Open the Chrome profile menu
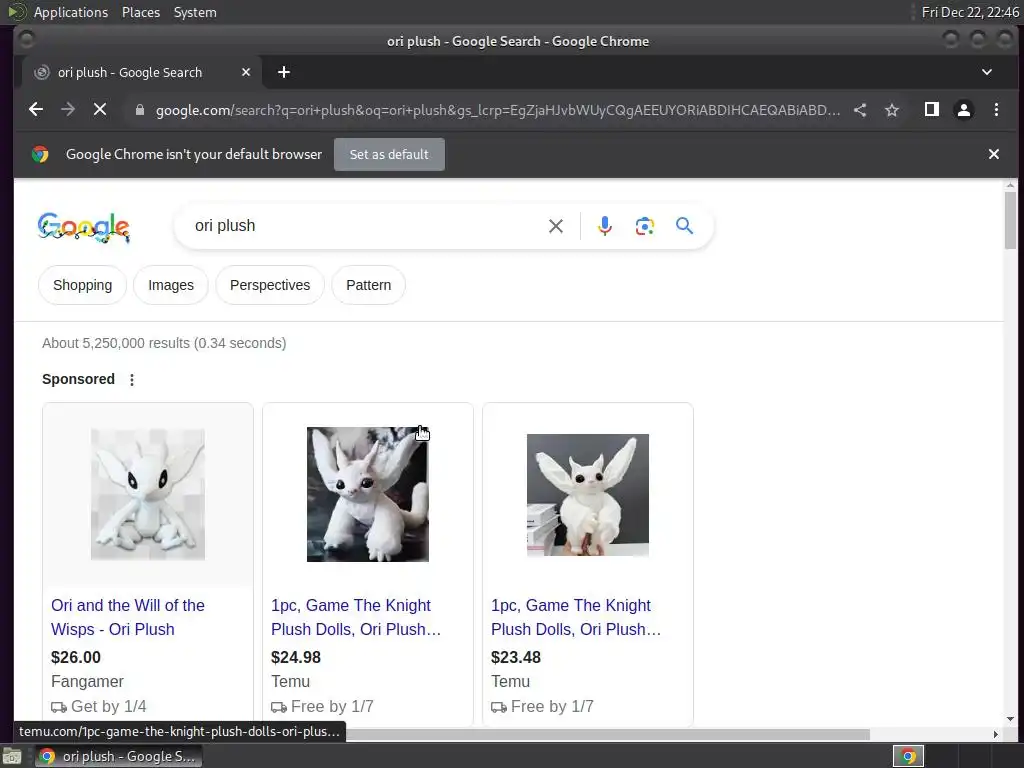Image resolution: width=1024 pixels, height=768 pixels. 964,110
